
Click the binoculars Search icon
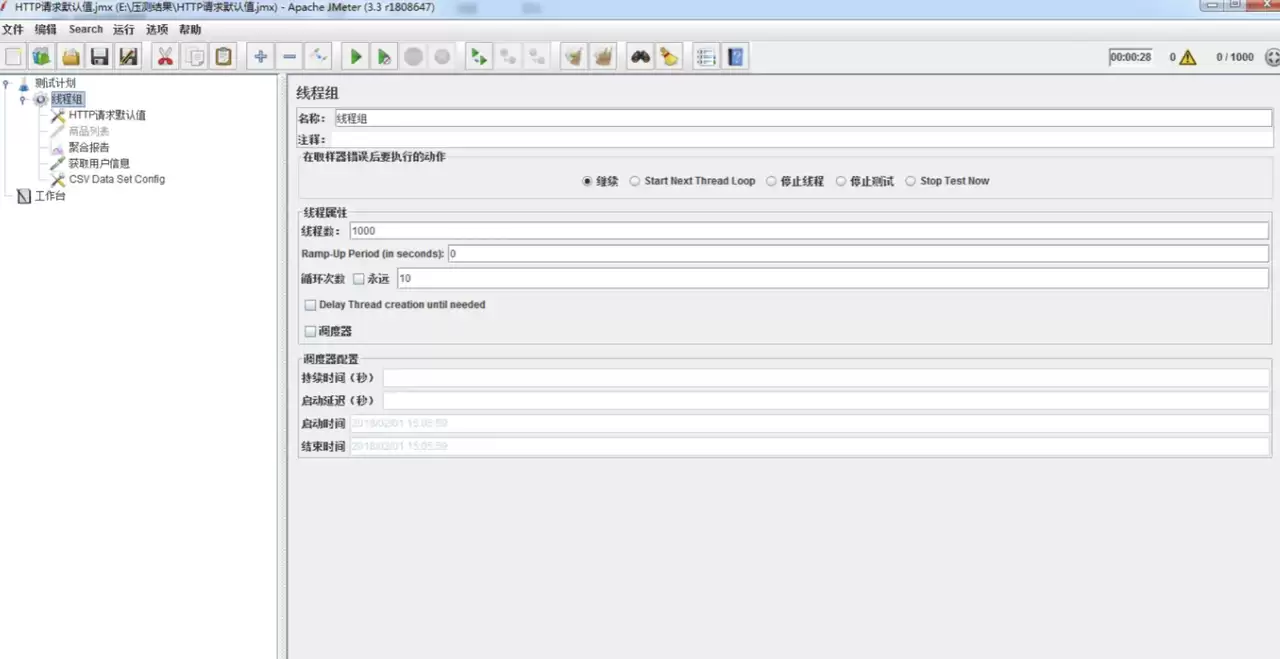(640, 57)
